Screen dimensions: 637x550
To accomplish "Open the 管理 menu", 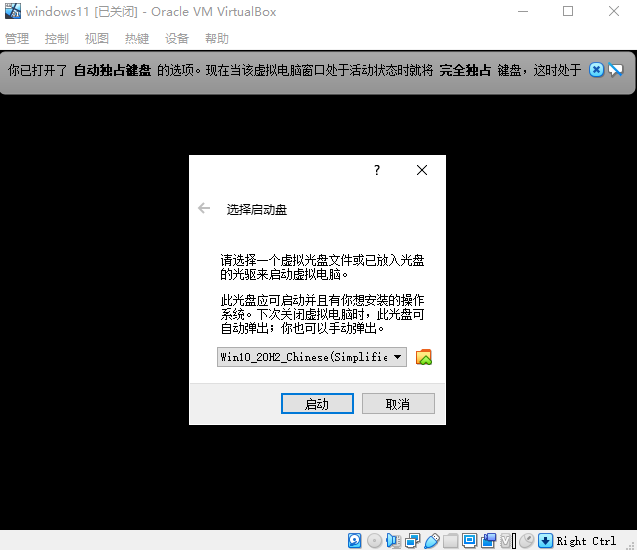I will 17,39.
